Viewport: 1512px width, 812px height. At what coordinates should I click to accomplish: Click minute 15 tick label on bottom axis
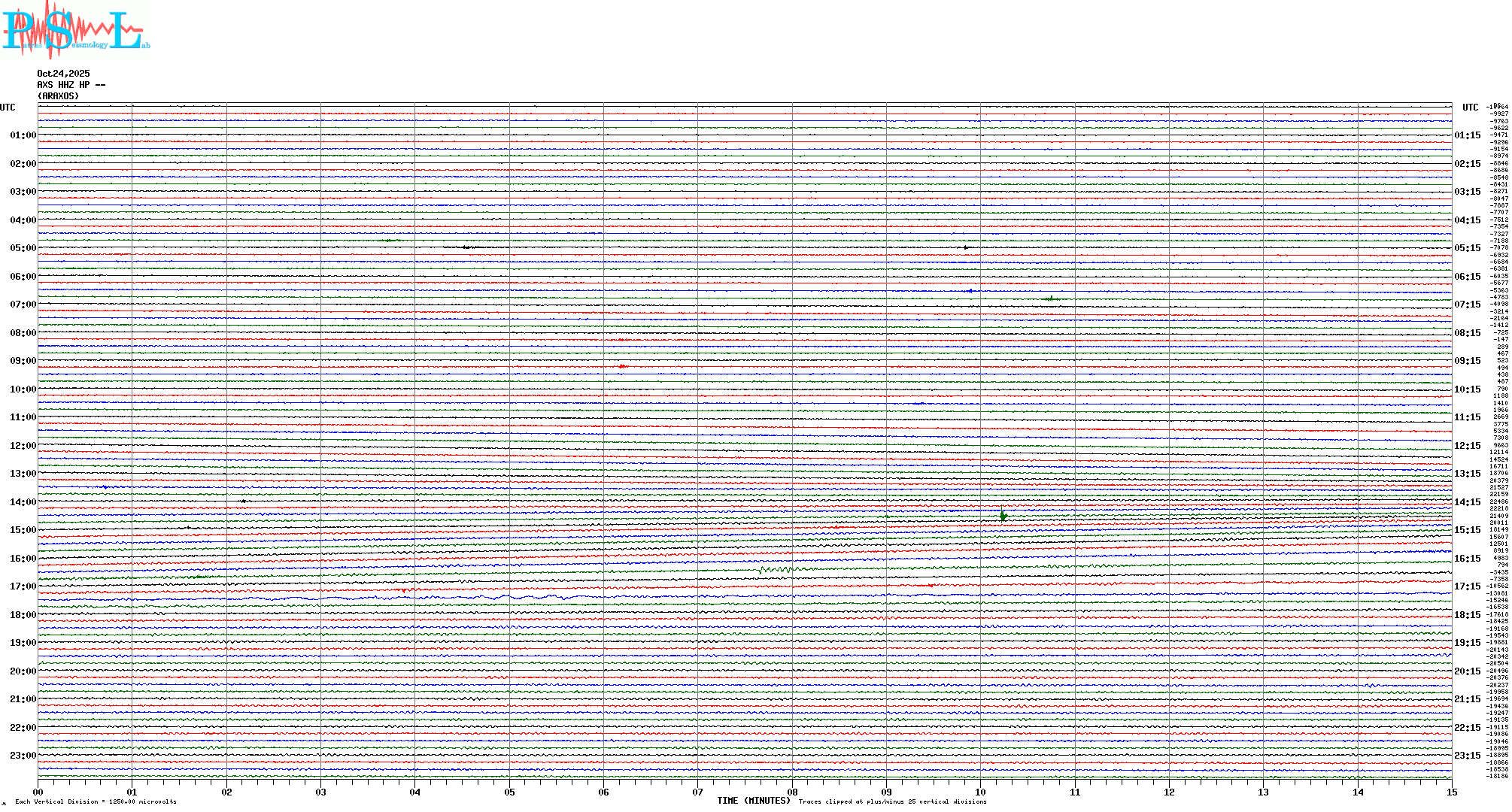(1451, 792)
